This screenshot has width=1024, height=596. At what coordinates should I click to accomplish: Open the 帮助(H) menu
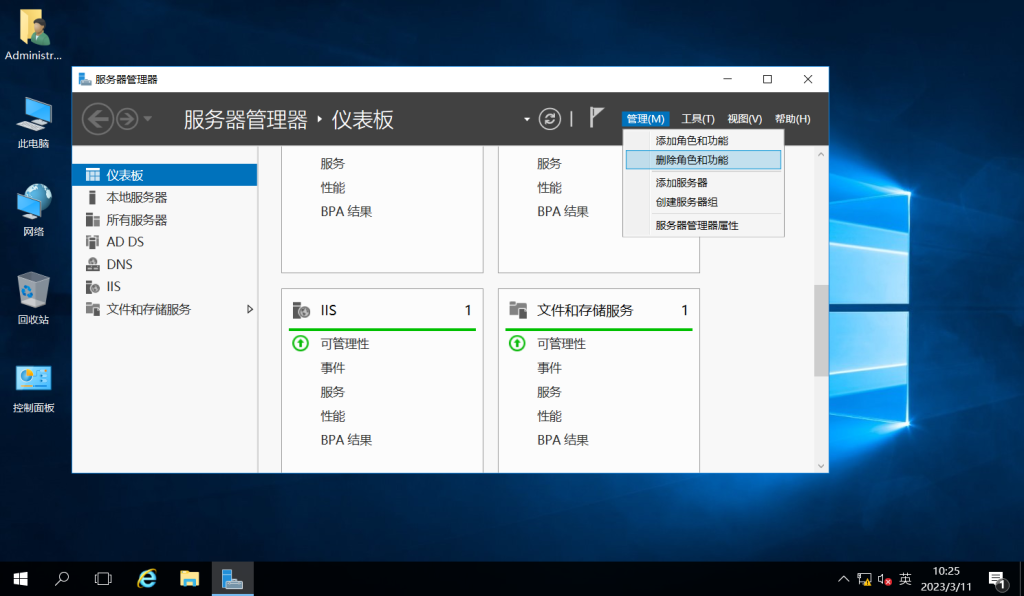792,119
